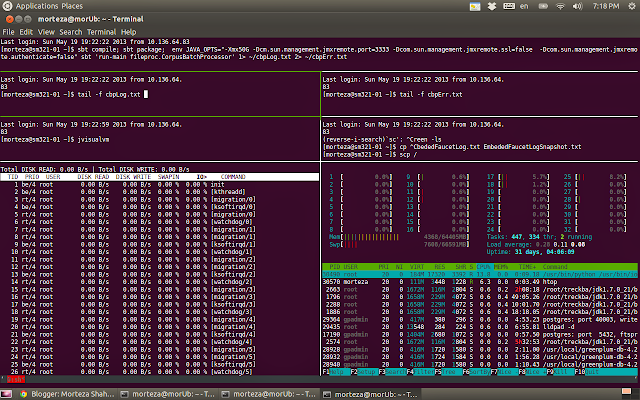The height and width of the screenshot is (400, 640).
Task: Open the system gear session menu
Action: (631, 6)
